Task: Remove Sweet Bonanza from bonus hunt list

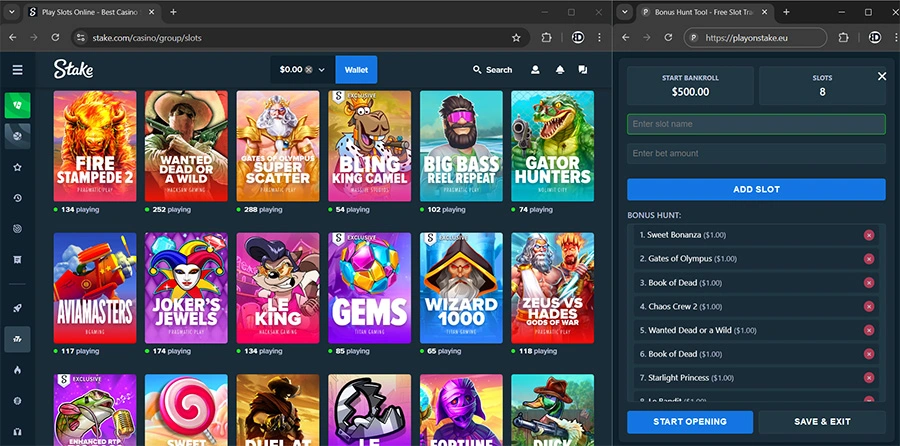Action: pyautogui.click(x=868, y=235)
